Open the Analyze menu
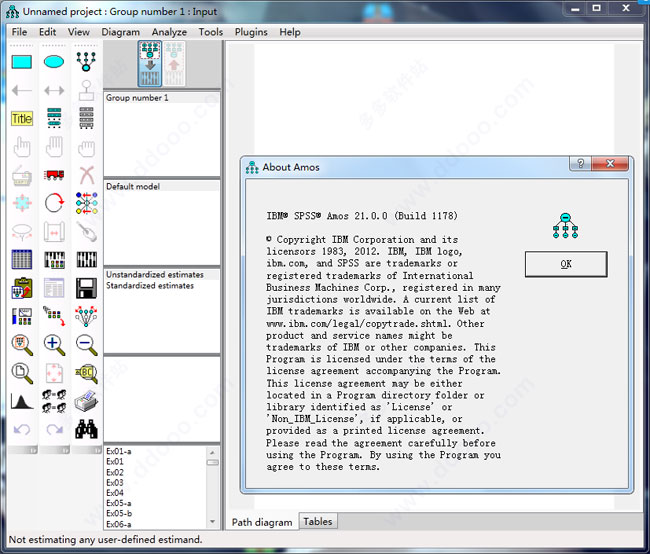 click(x=169, y=32)
